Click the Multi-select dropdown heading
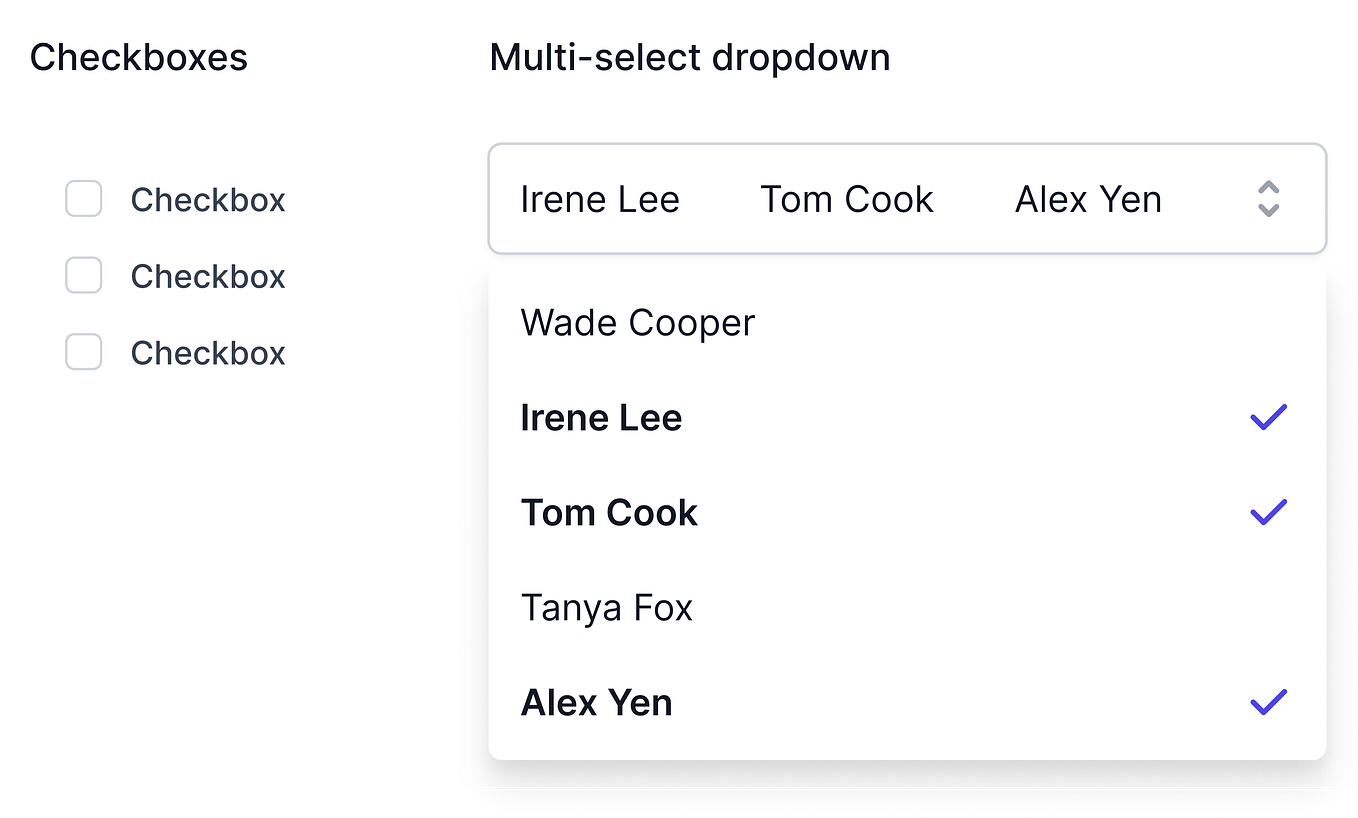1358x818 pixels. (689, 57)
